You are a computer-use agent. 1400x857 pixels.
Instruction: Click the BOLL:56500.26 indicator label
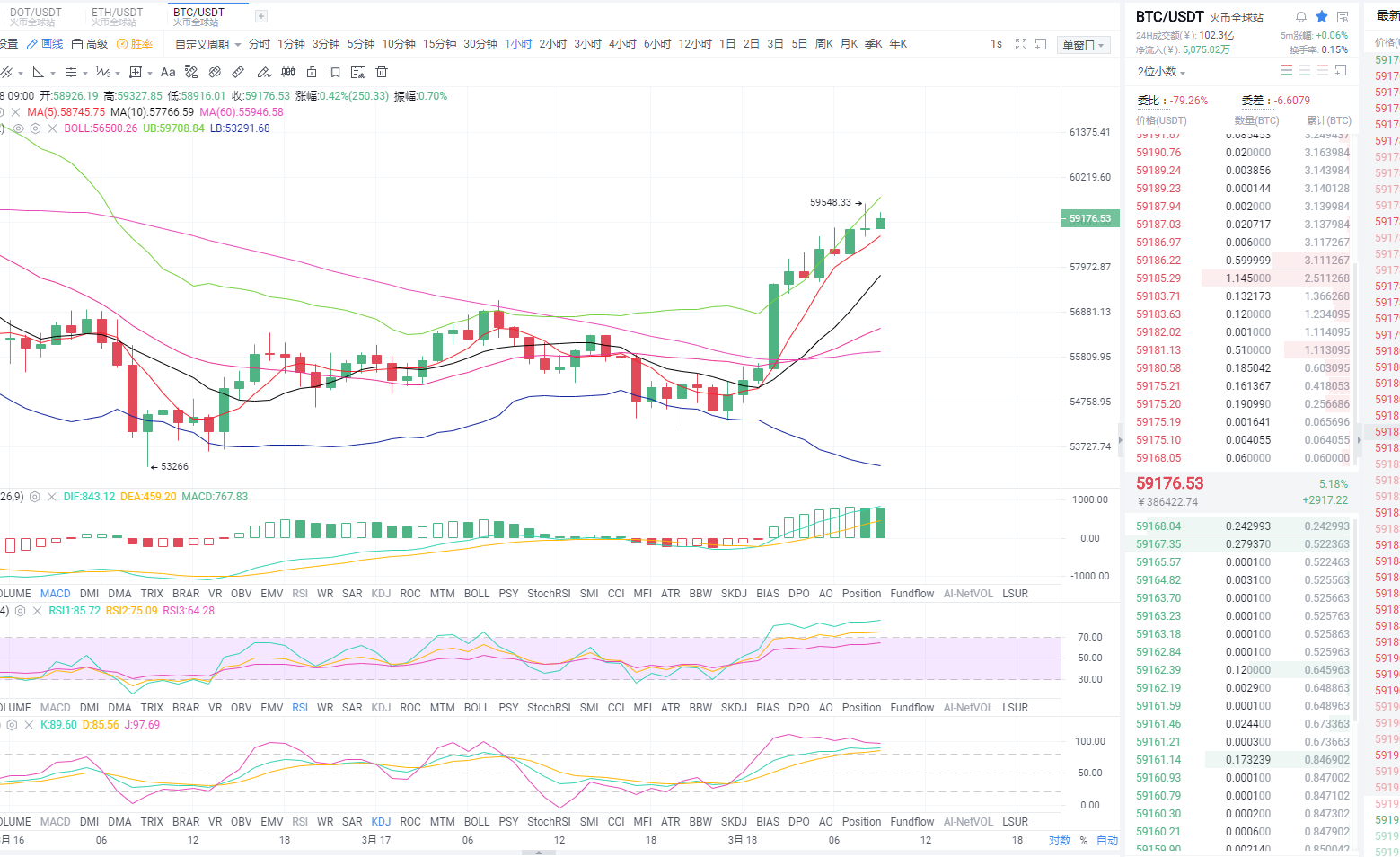click(101, 128)
